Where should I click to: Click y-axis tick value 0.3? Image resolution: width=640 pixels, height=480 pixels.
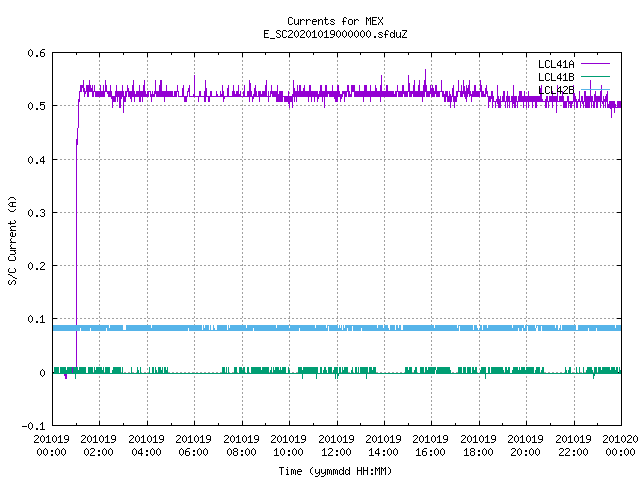(x=36, y=213)
